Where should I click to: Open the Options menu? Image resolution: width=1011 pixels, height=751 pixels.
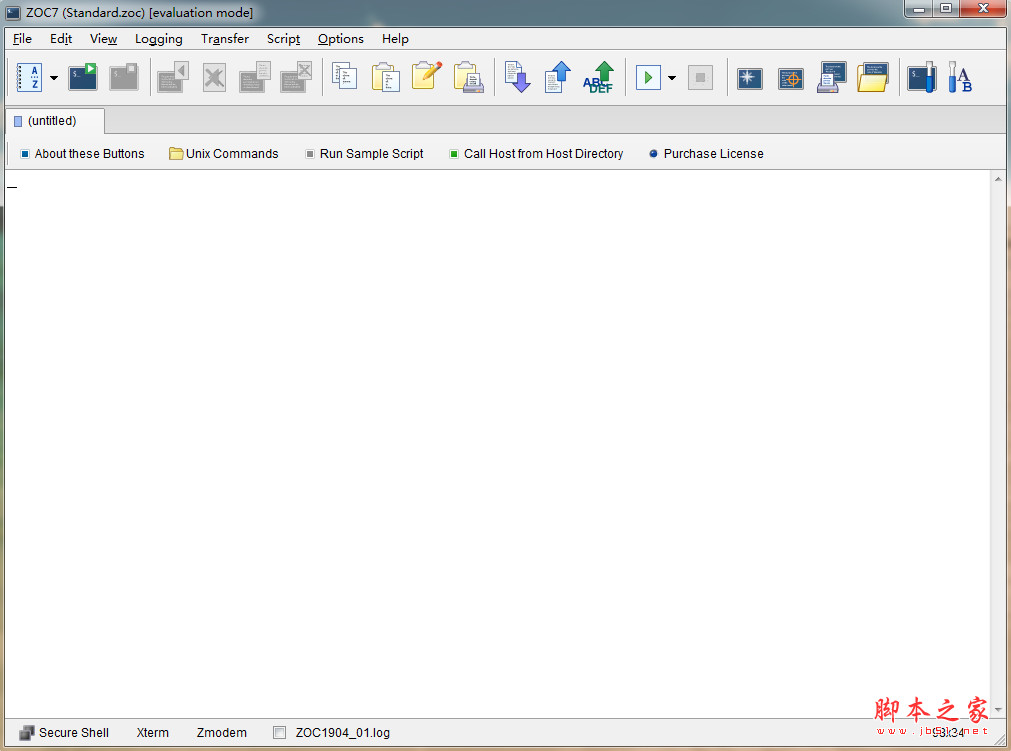(340, 39)
